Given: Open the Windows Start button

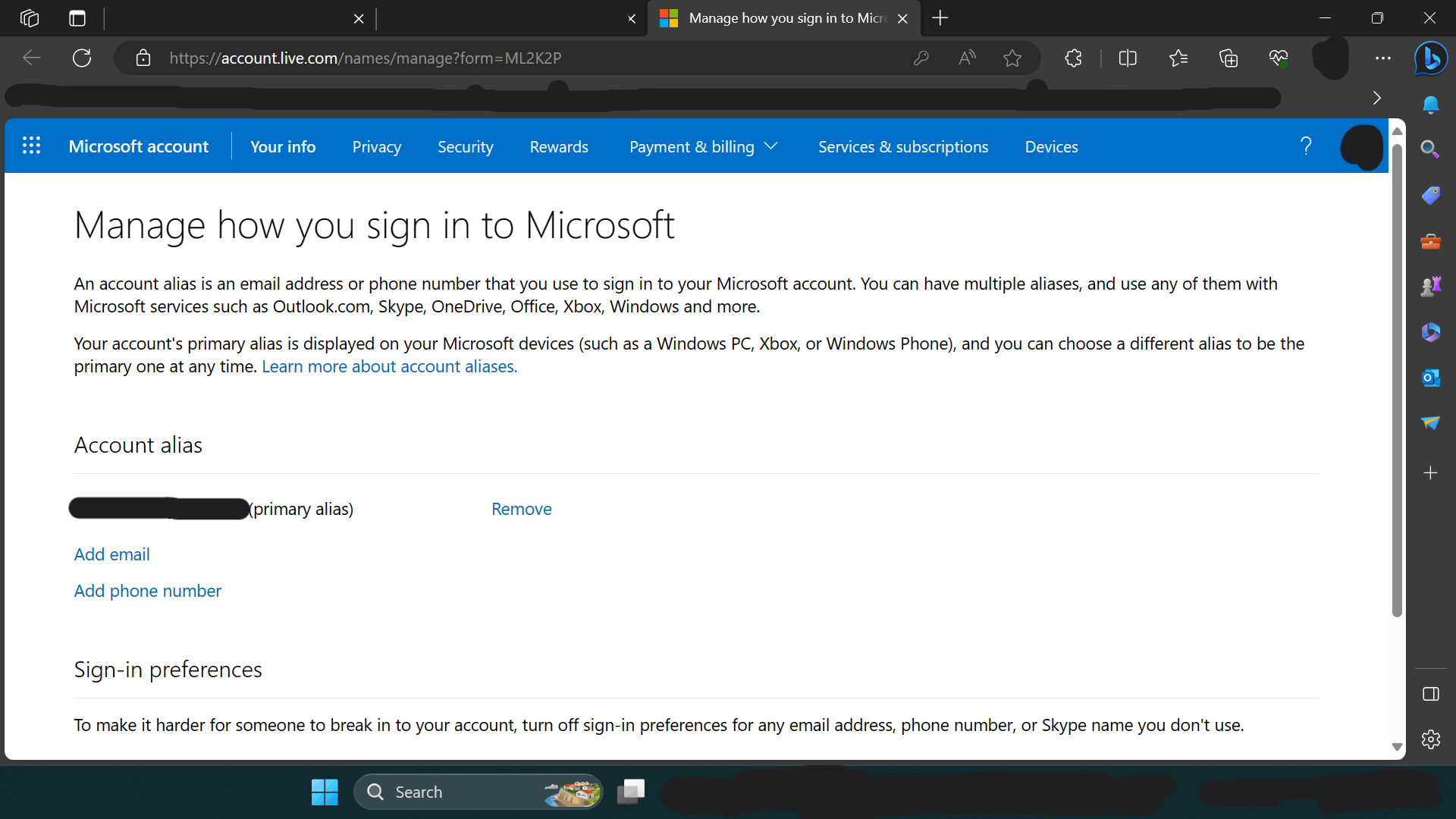Looking at the screenshot, I should (x=325, y=792).
